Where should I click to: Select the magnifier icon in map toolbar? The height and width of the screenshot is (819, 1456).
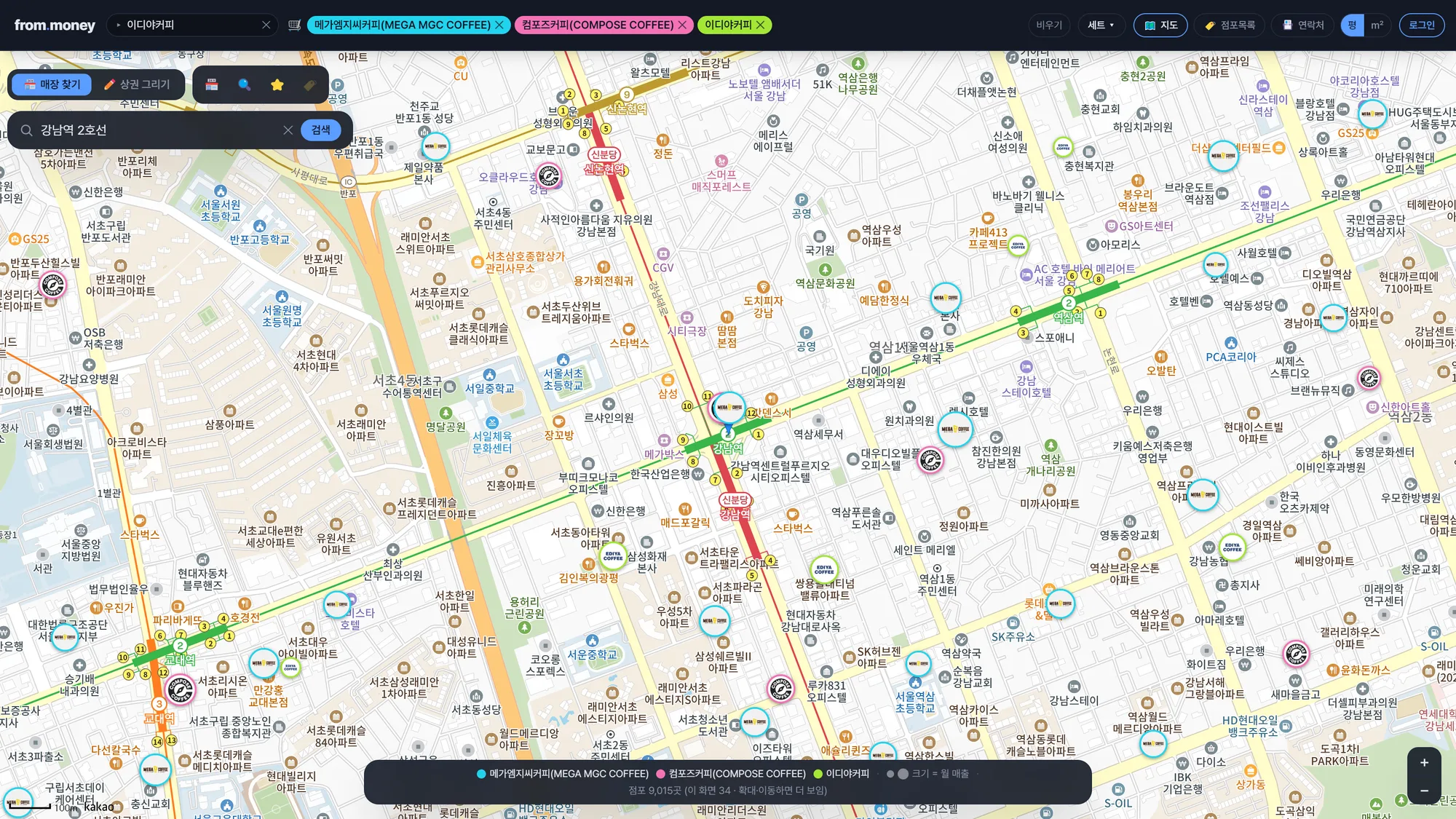click(x=245, y=84)
